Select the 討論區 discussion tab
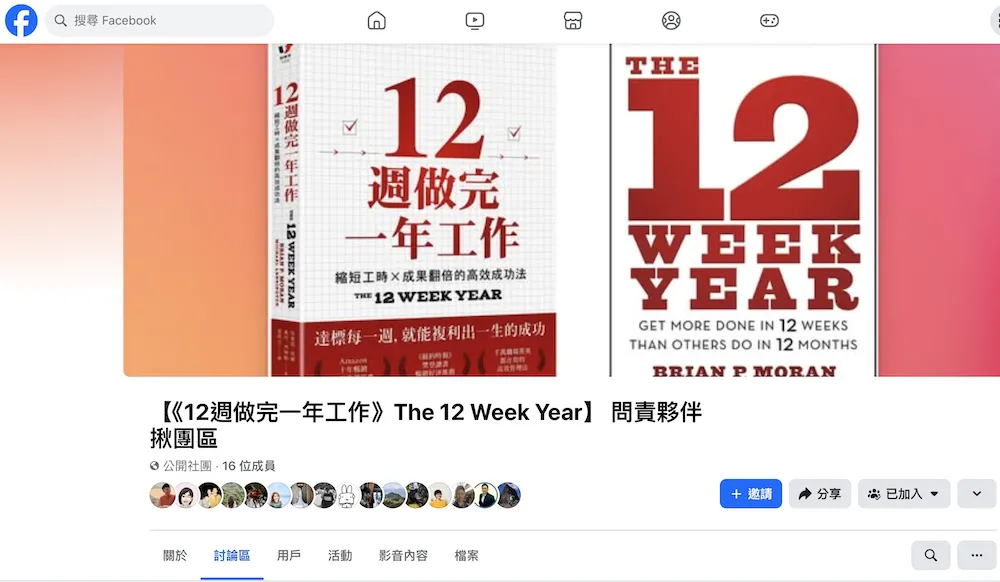Screen dimensions: 1000x582 click(232, 555)
